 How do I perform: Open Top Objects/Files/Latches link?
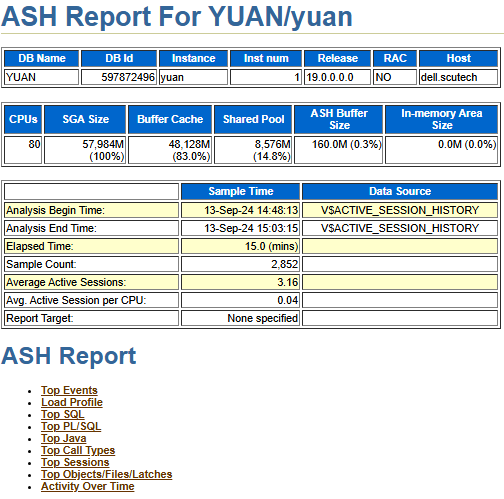coord(107,474)
